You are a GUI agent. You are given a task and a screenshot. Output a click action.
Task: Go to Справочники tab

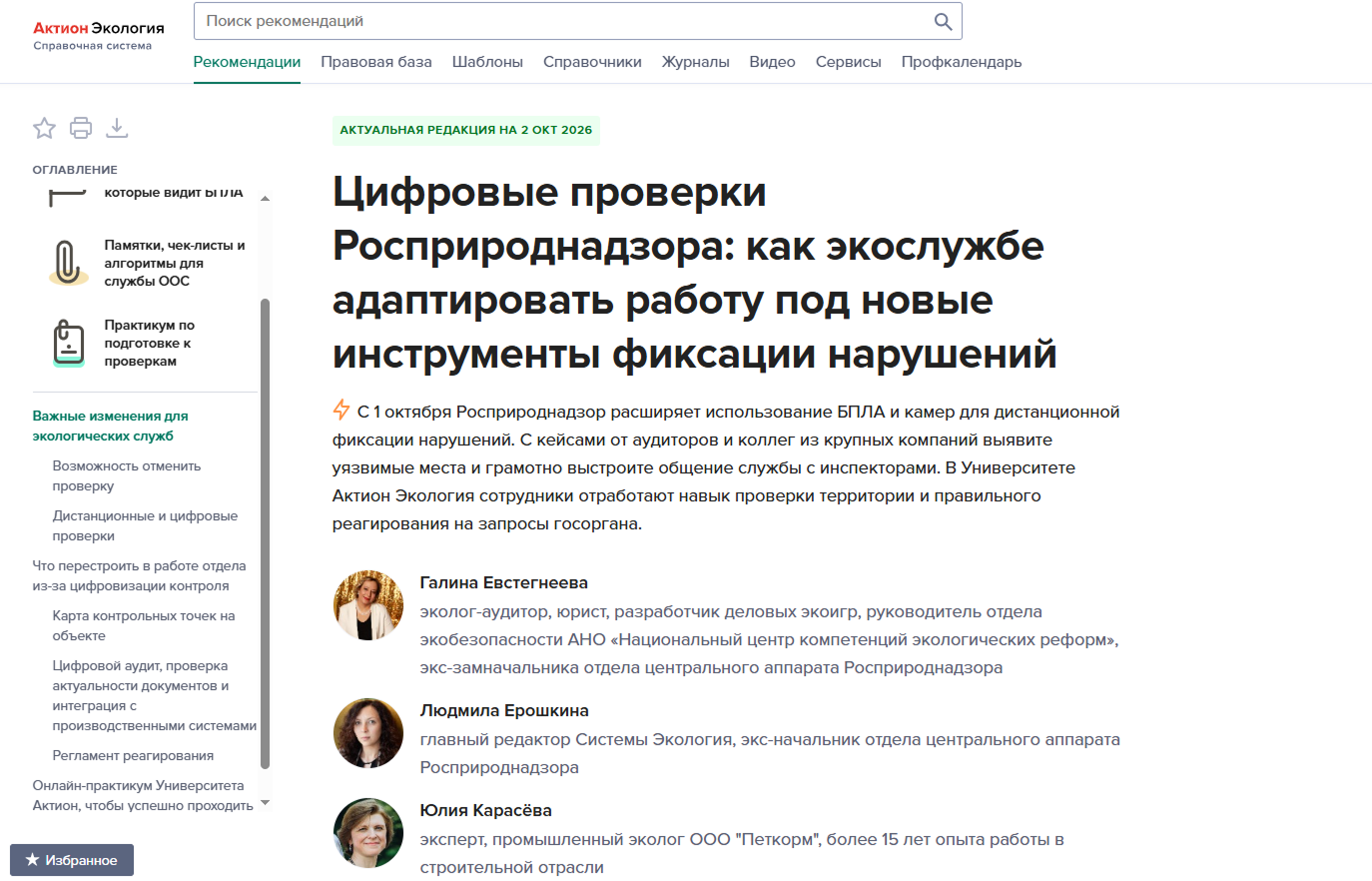(592, 62)
